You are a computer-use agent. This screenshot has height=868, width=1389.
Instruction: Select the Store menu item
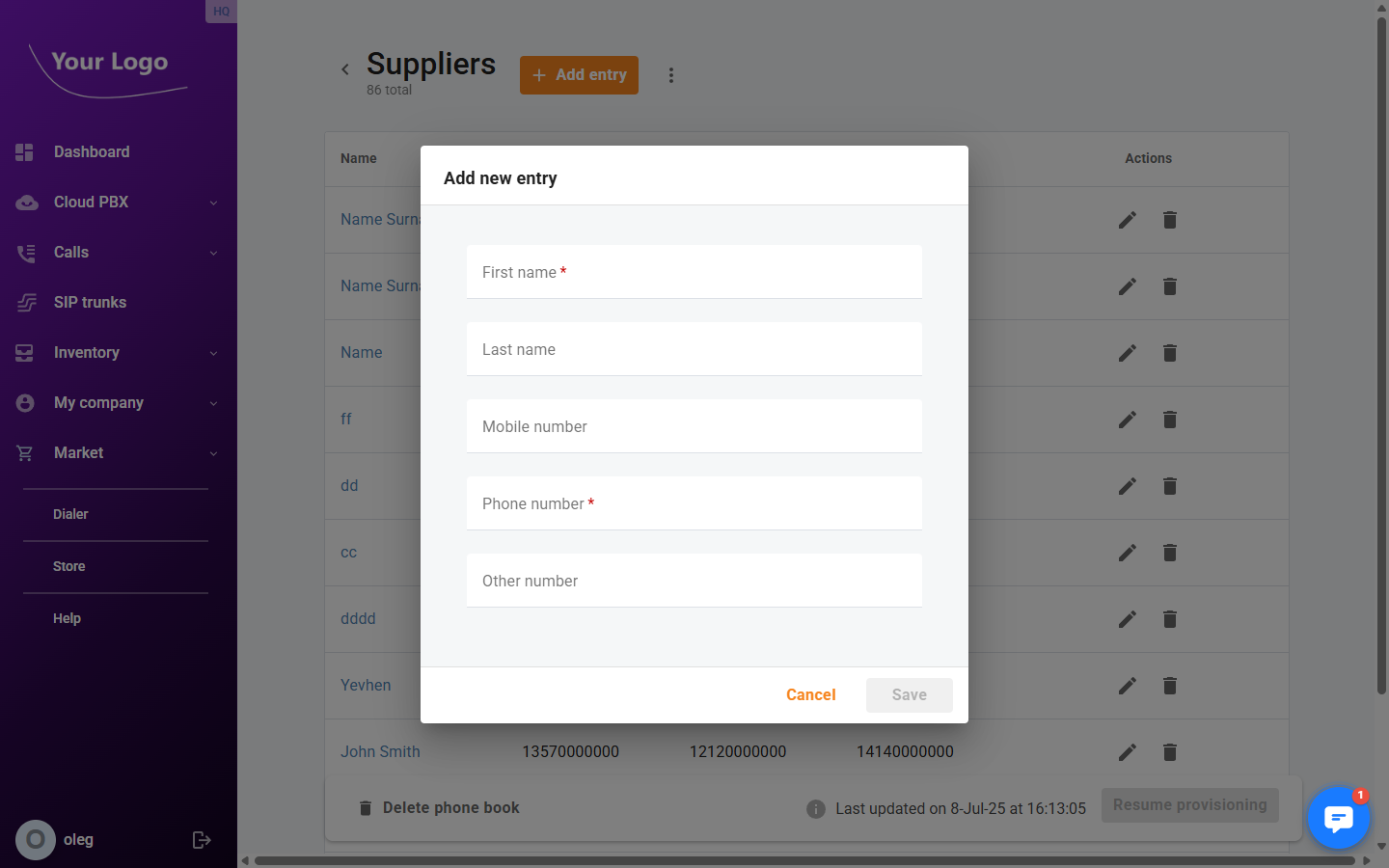coord(68,566)
